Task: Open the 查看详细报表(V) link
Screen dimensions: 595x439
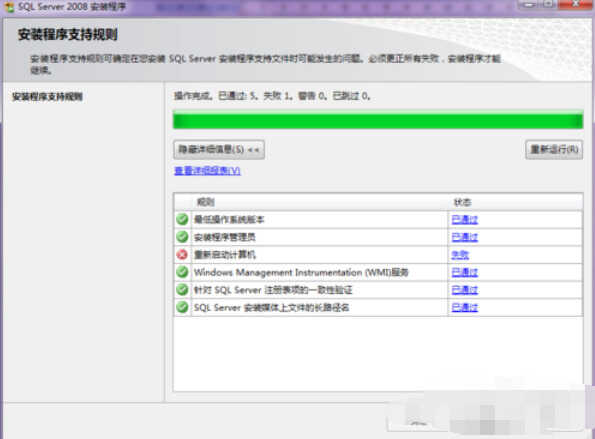Action: click(x=207, y=171)
